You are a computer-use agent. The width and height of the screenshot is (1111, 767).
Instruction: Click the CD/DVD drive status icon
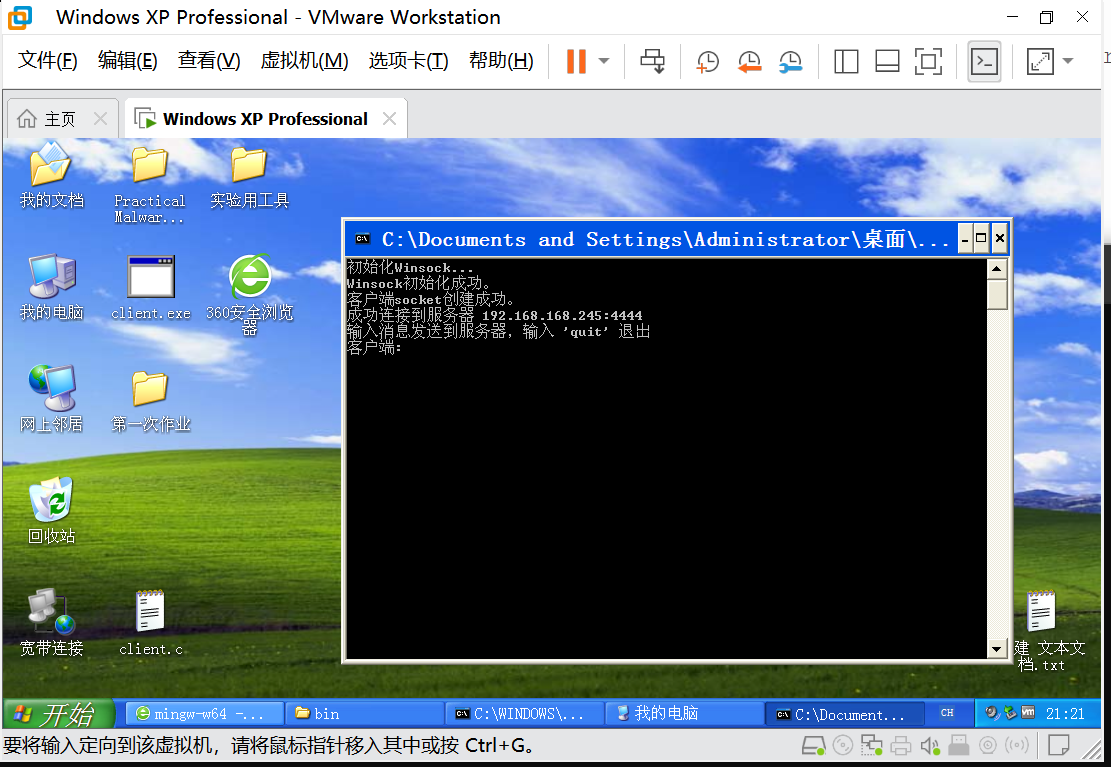[x=843, y=746]
